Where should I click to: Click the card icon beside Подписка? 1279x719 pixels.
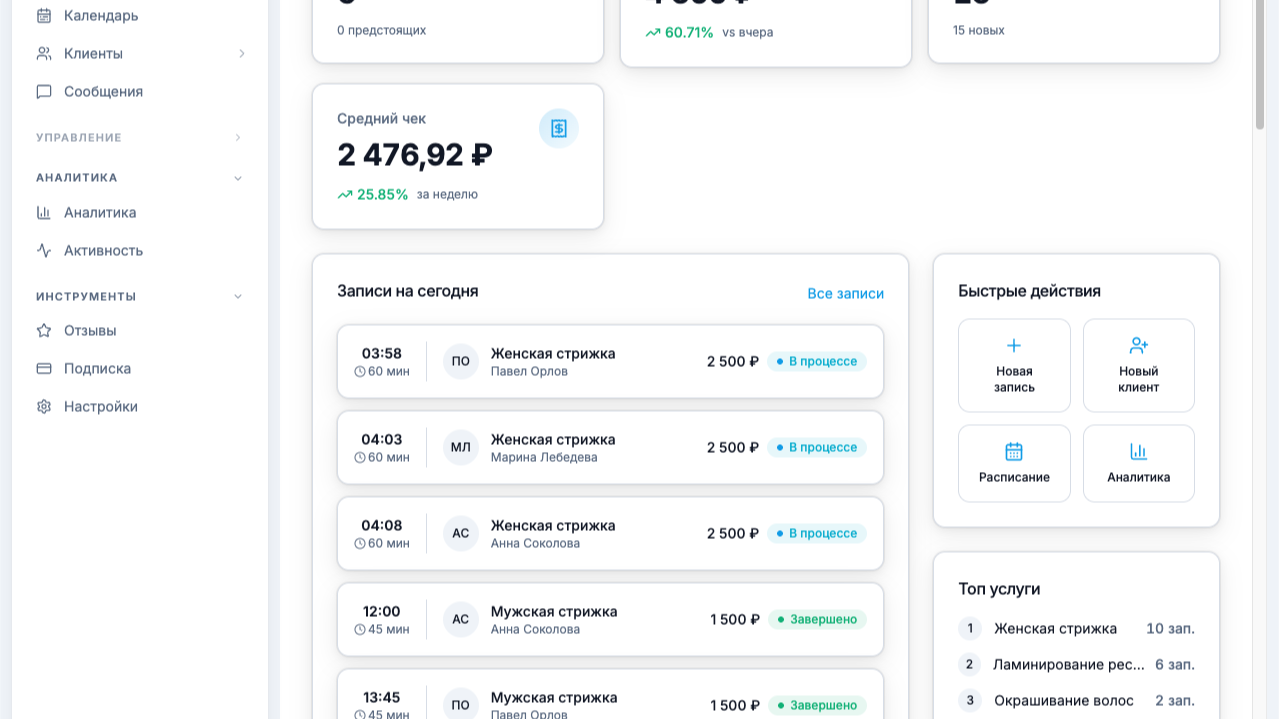pyautogui.click(x=44, y=368)
